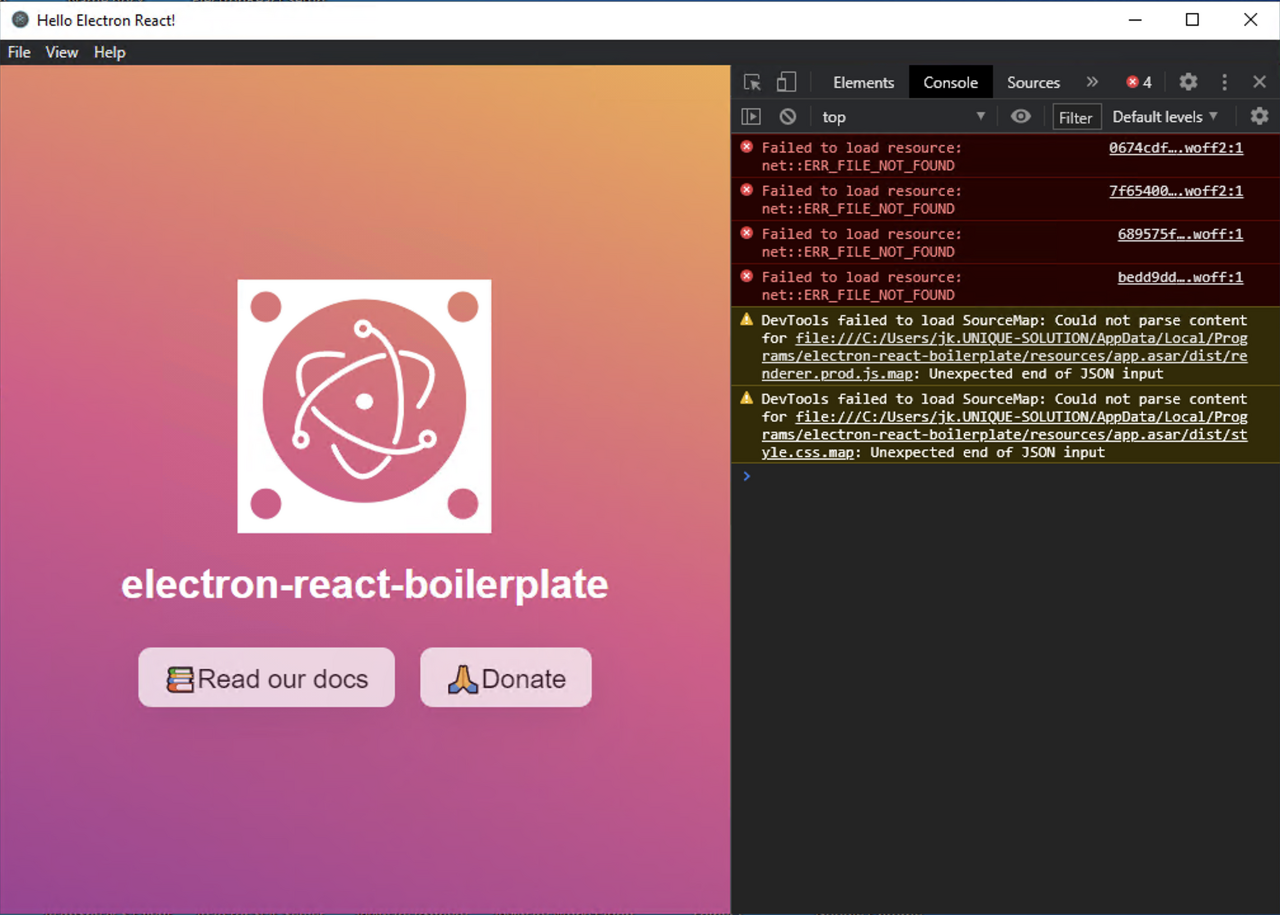The image size is (1280, 915).
Task: Open DevTools settings gear
Action: (1188, 82)
